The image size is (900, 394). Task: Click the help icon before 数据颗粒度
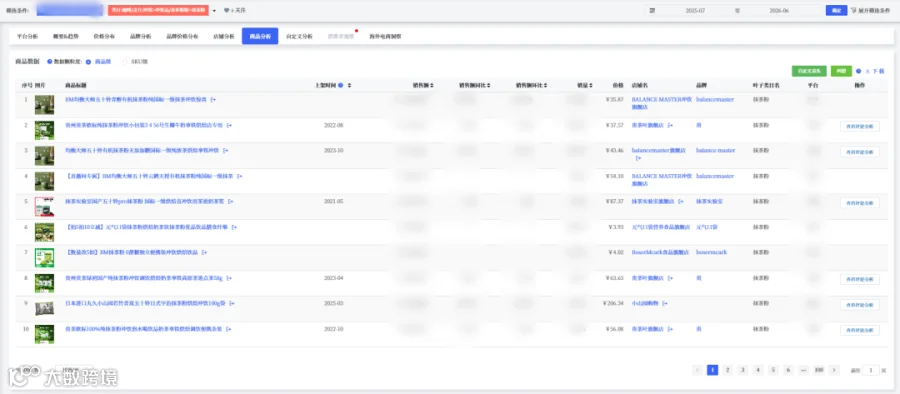tap(49, 61)
